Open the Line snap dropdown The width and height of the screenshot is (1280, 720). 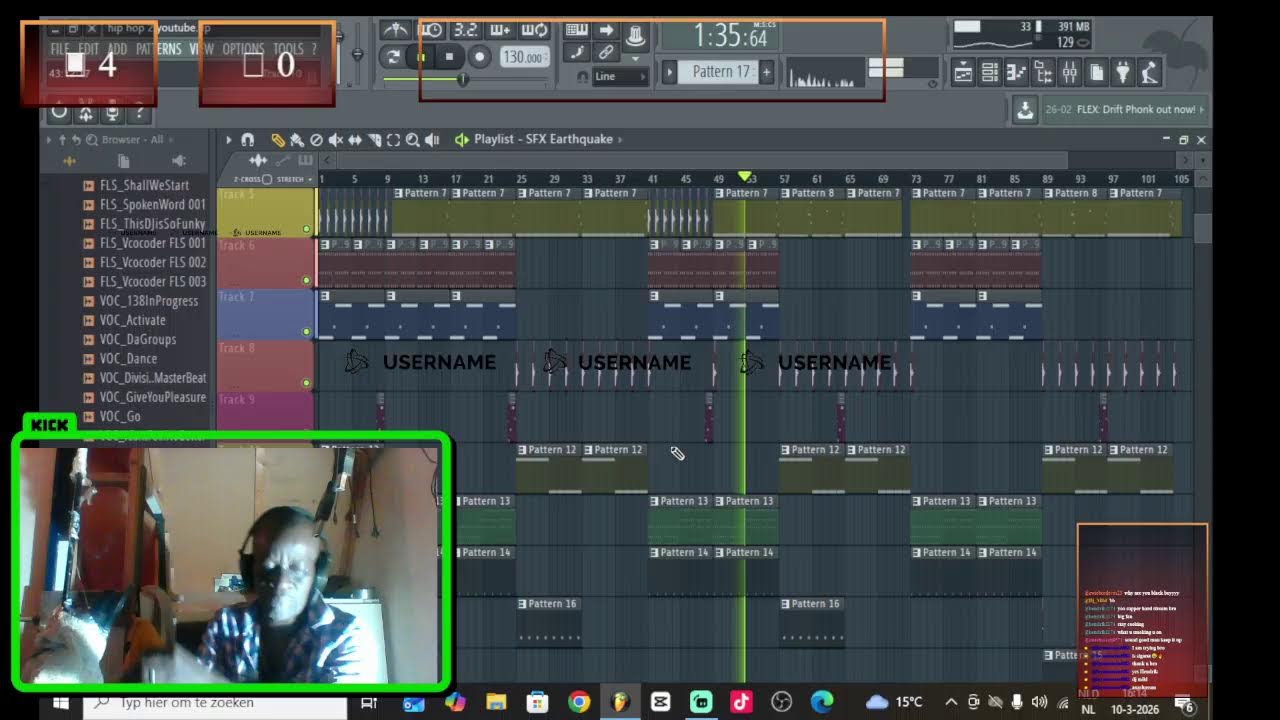pos(620,76)
